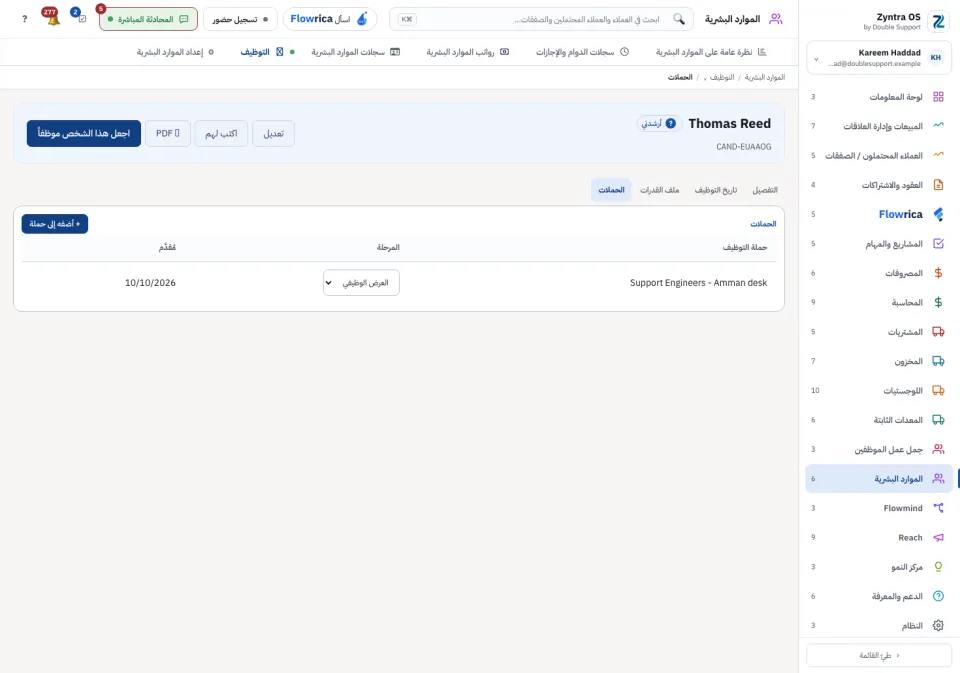The height and width of the screenshot is (673, 960).
Task: Click أرشدني guide button
Action: [659, 123]
